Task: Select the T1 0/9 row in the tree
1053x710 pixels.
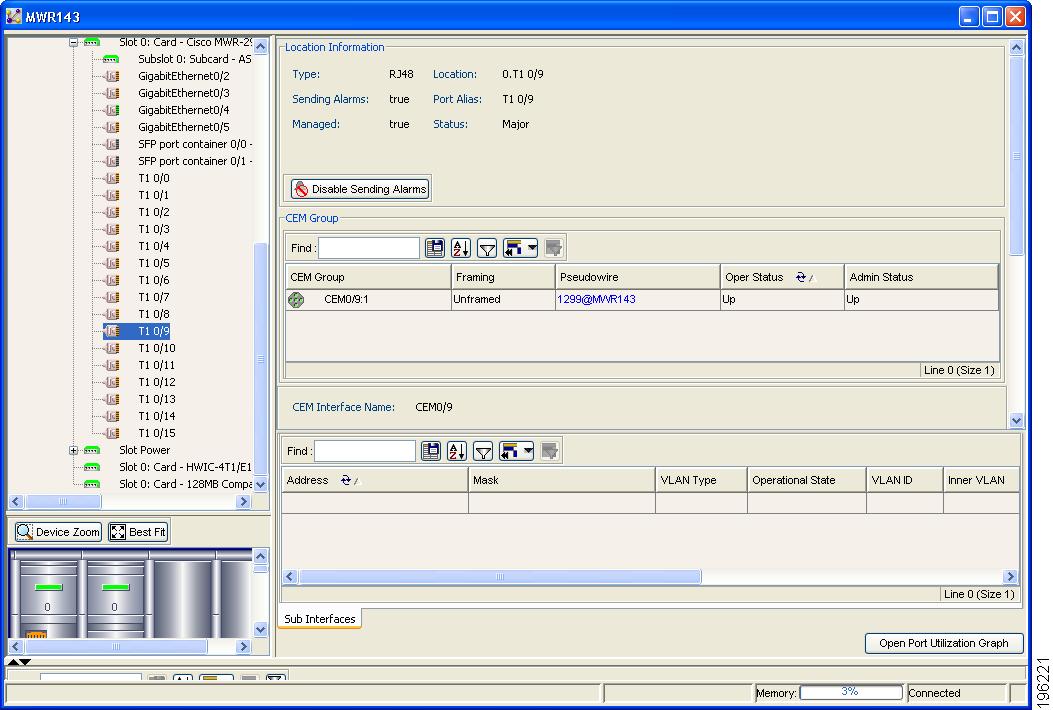Action: (136, 331)
